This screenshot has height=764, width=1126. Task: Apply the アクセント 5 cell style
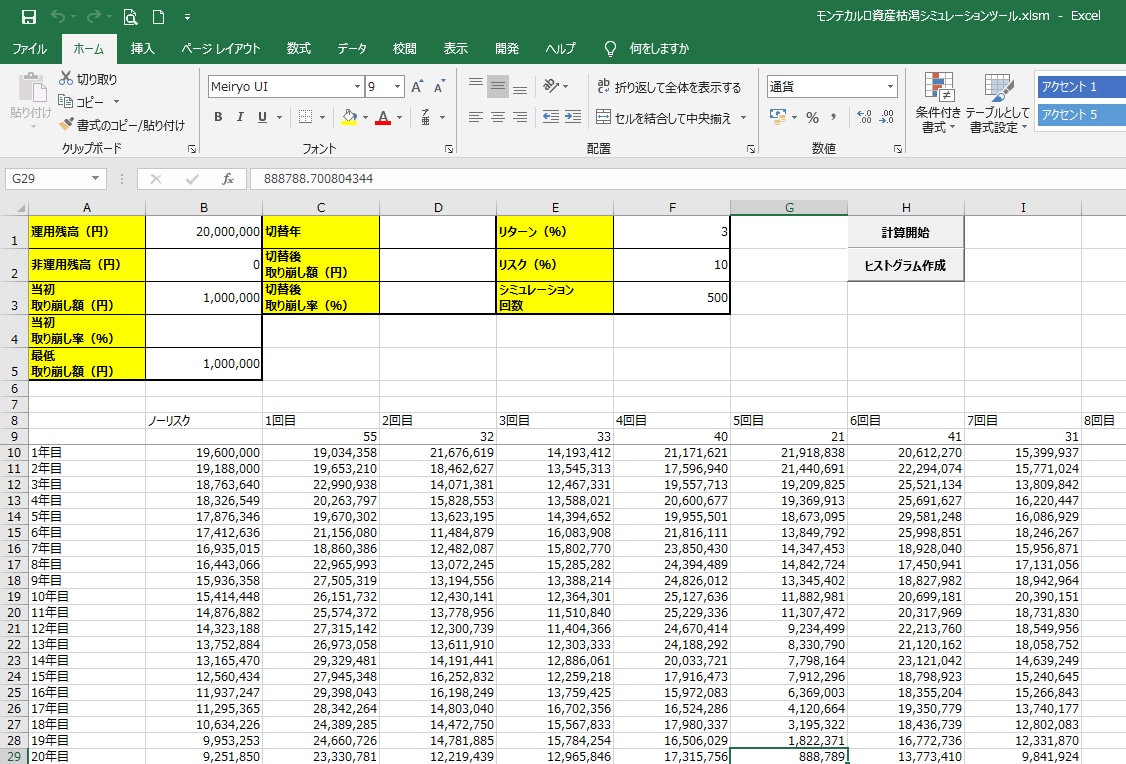tap(1081, 114)
